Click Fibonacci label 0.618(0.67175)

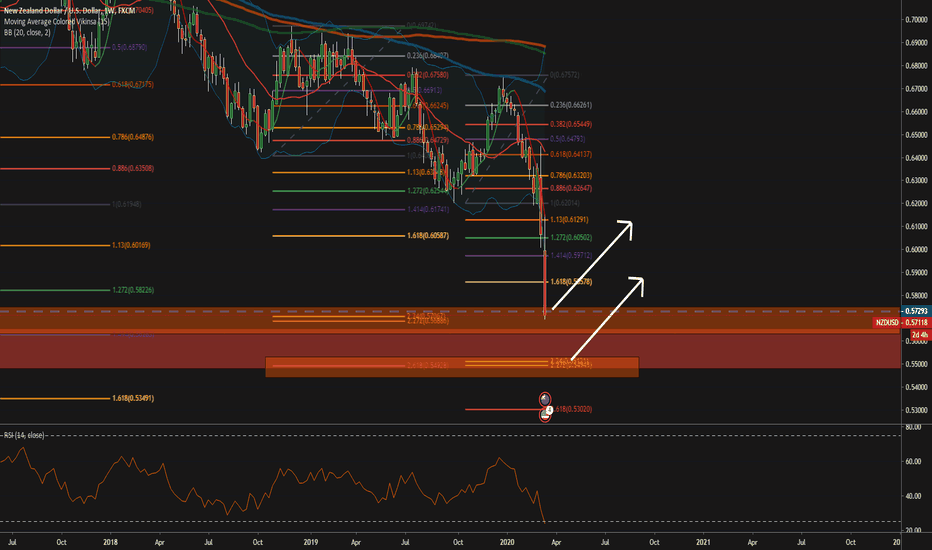(133, 84)
